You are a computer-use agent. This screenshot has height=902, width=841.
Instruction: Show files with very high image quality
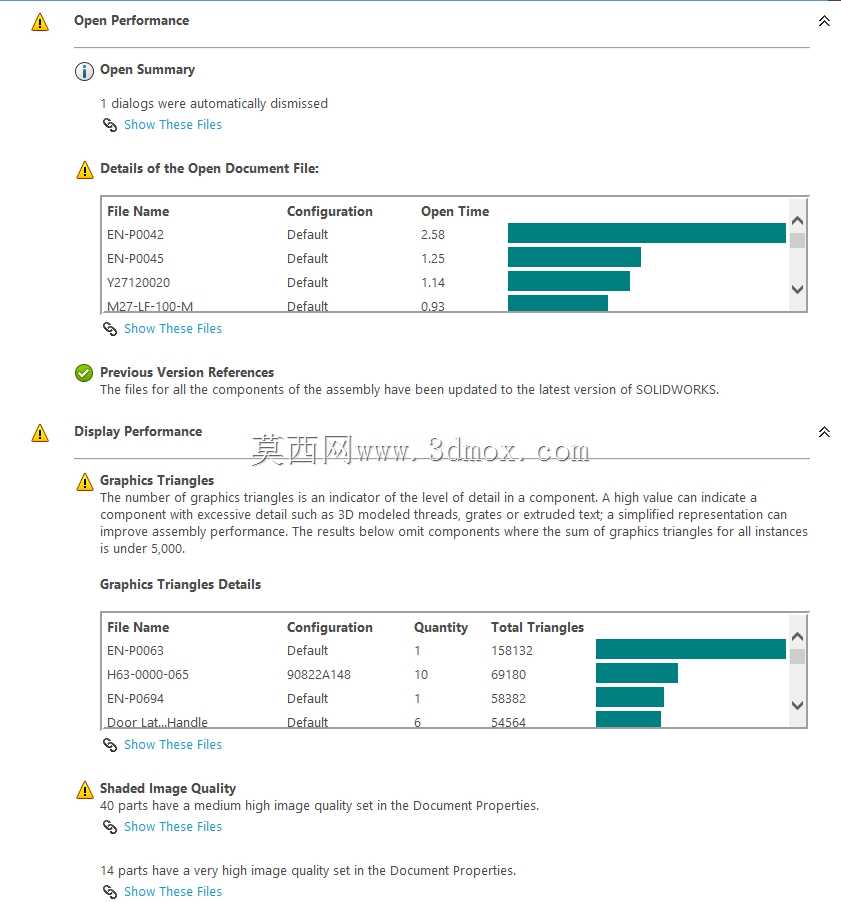click(173, 891)
